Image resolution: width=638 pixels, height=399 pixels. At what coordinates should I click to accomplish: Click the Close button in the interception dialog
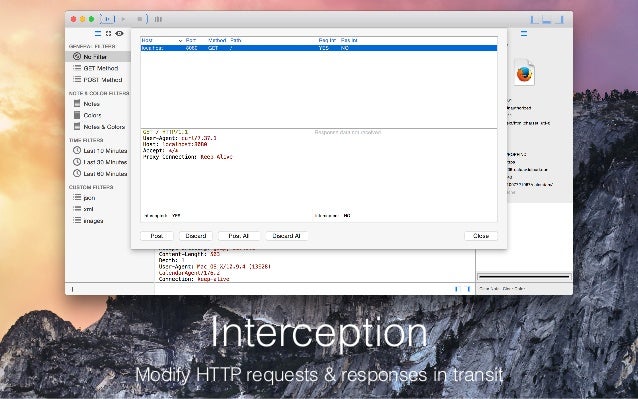point(481,236)
